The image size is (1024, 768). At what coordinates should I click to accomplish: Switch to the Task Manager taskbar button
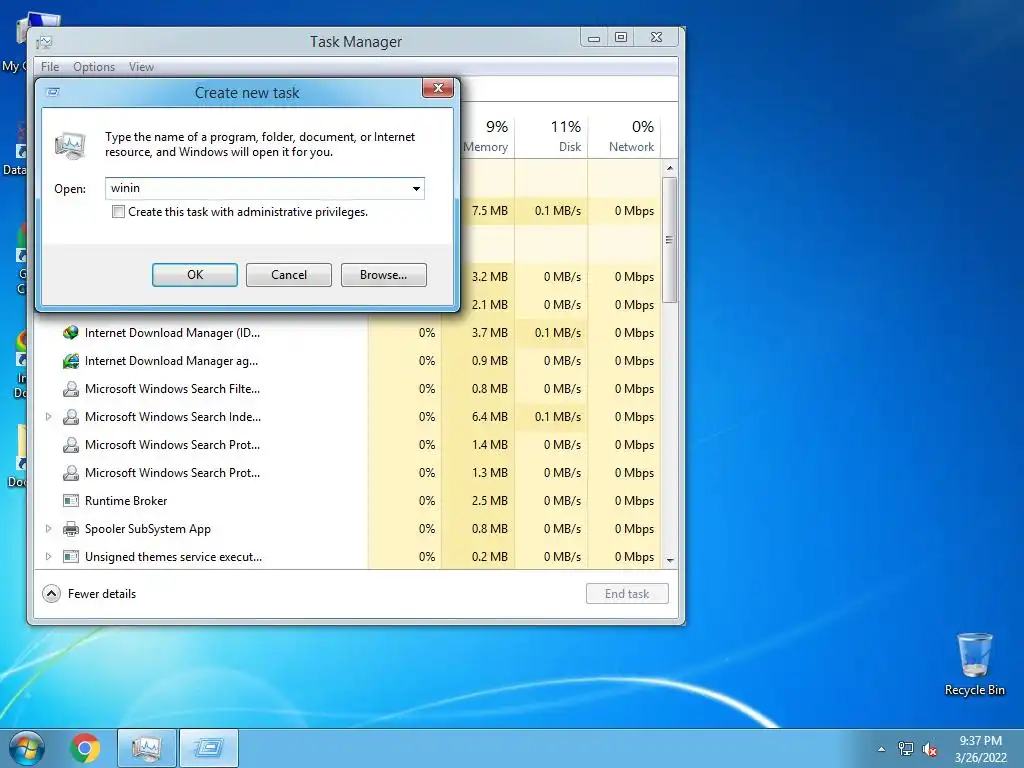(x=146, y=748)
